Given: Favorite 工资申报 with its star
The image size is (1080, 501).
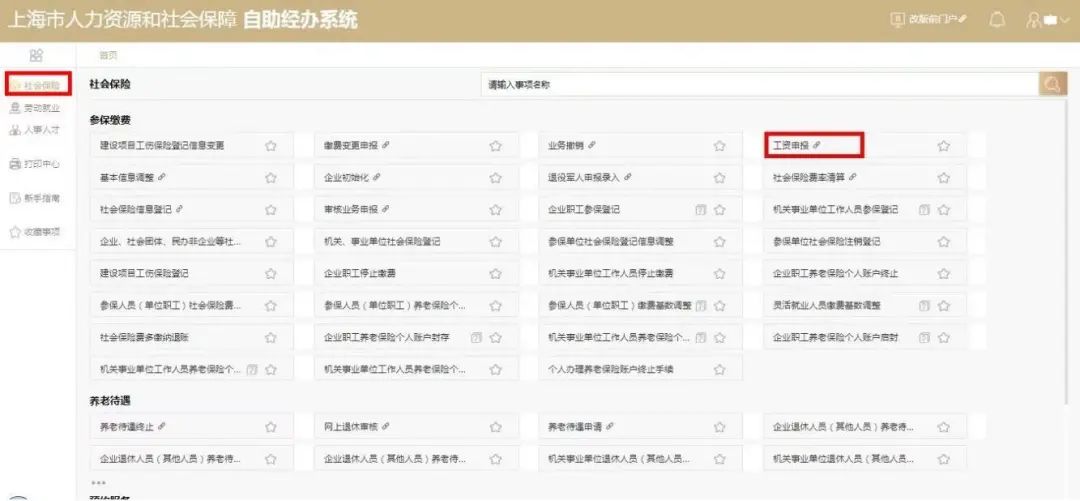Looking at the screenshot, I should point(943,146).
